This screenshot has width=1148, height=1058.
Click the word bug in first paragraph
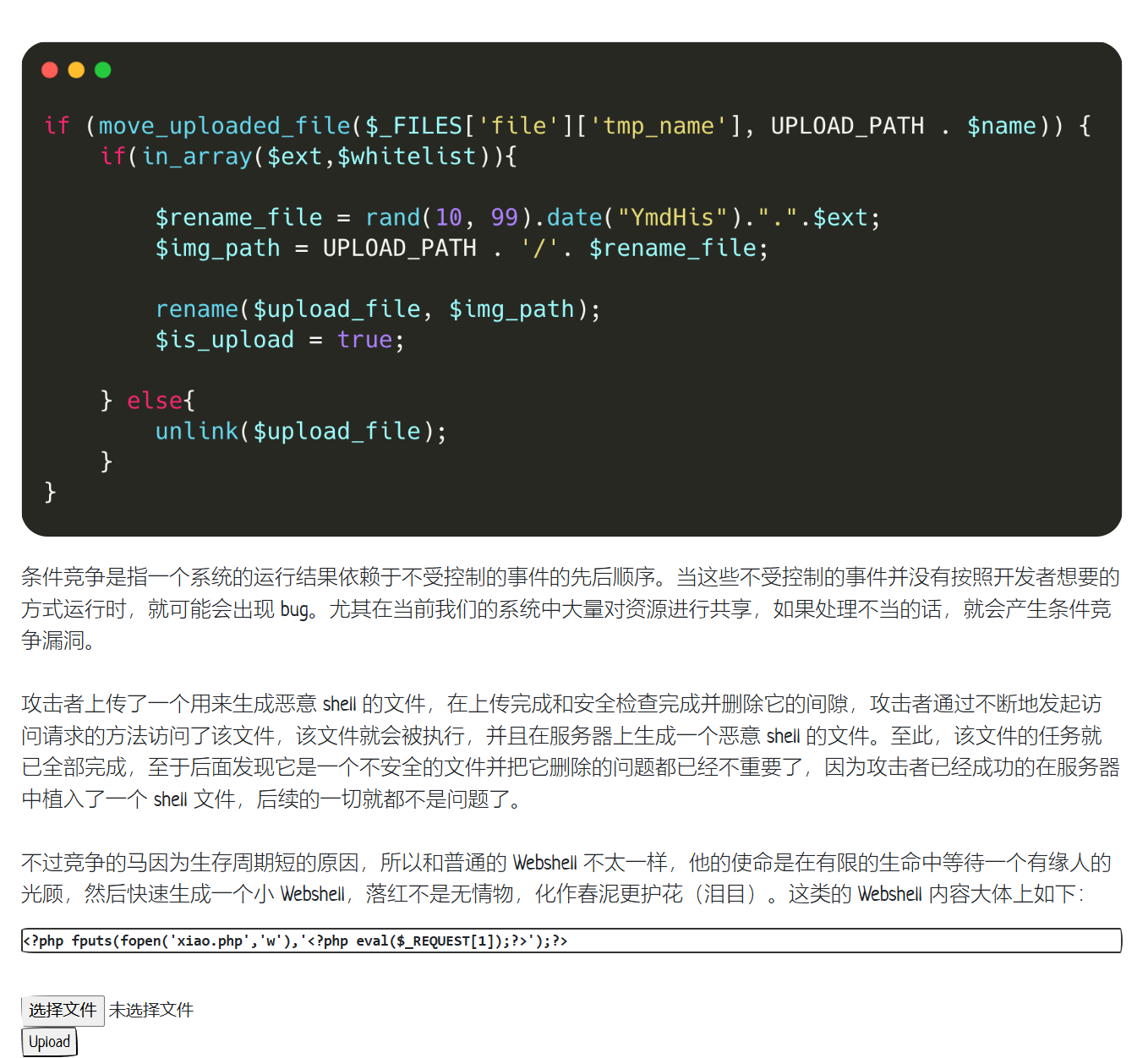(294, 609)
